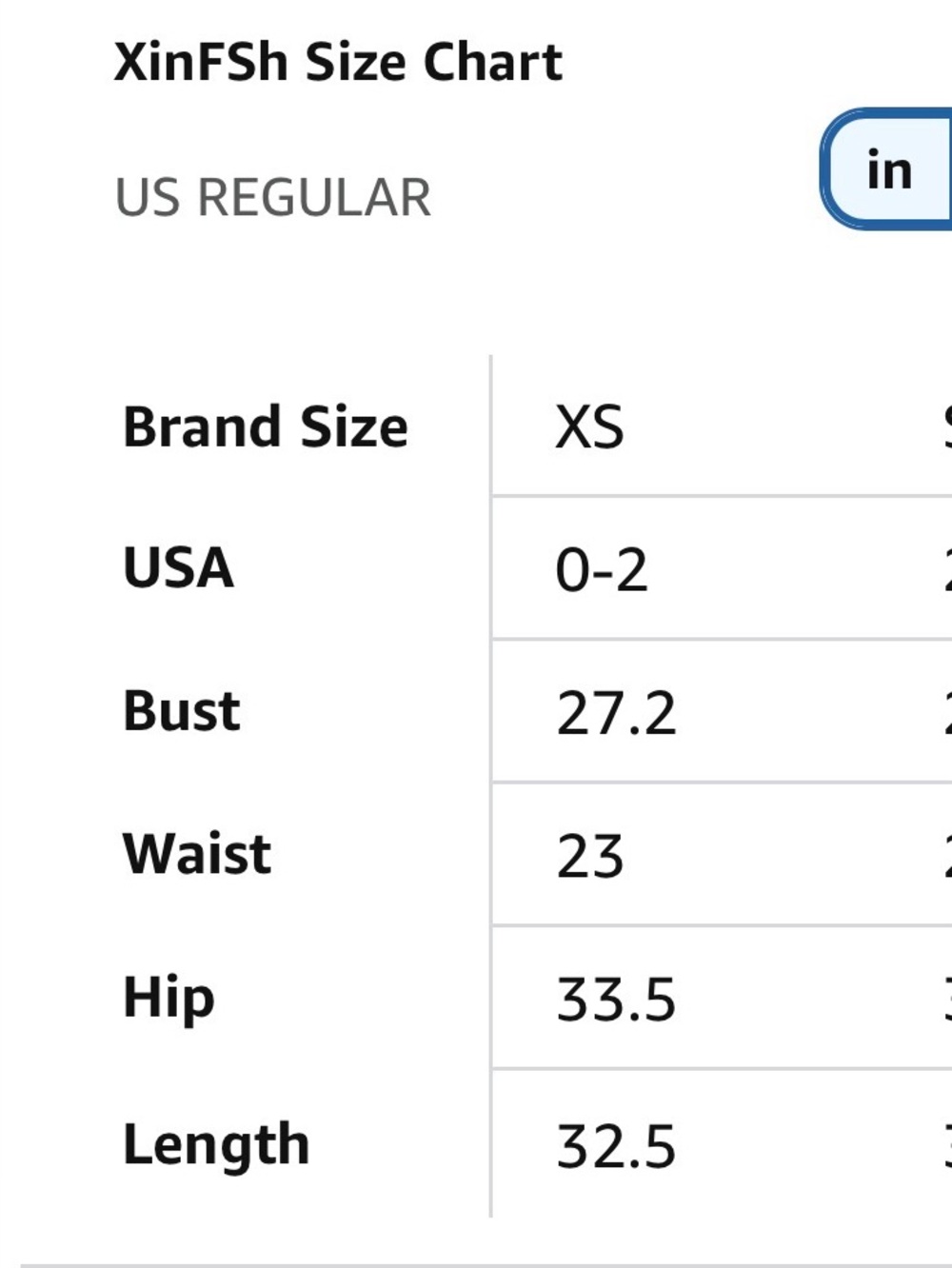Click the Hip row label

click(x=169, y=999)
